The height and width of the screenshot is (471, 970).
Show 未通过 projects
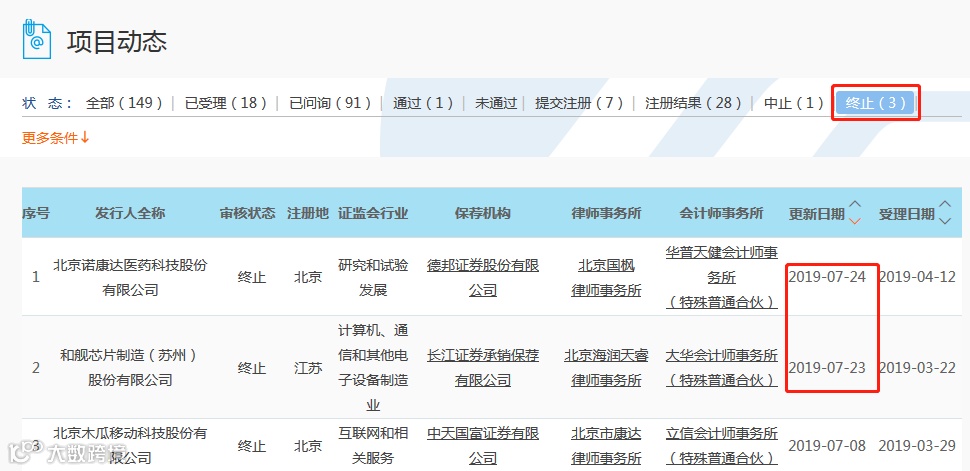click(496, 103)
